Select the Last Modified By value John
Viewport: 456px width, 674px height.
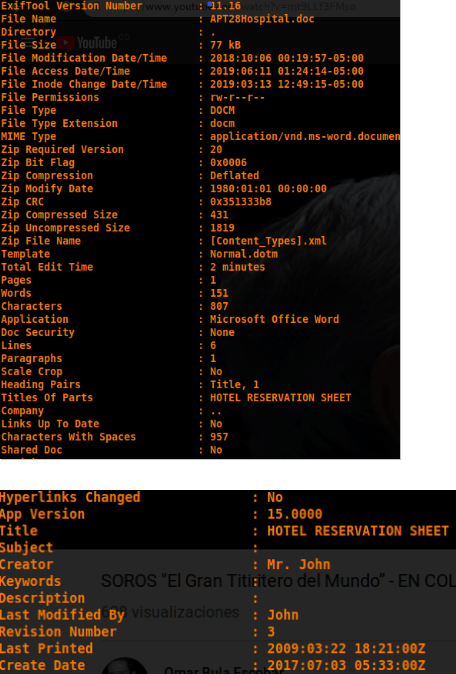click(283, 615)
